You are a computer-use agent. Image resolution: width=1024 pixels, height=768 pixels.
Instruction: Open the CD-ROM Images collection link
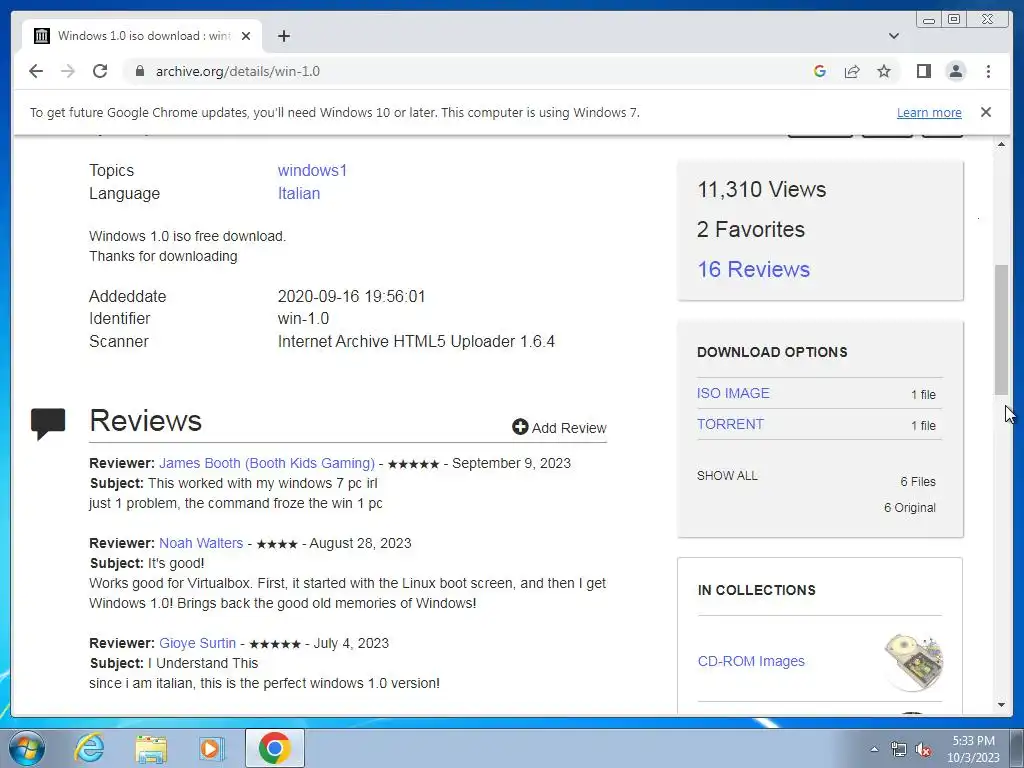(751, 661)
